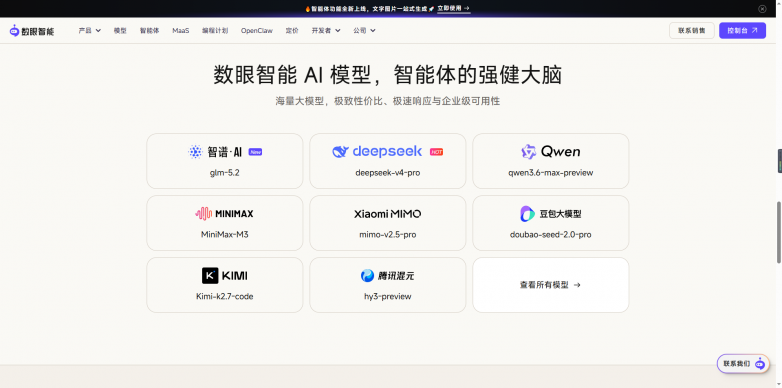This screenshot has width=782, height=388.
Task: Click the robot icon in 联系我们 widget
Action: coord(760,364)
